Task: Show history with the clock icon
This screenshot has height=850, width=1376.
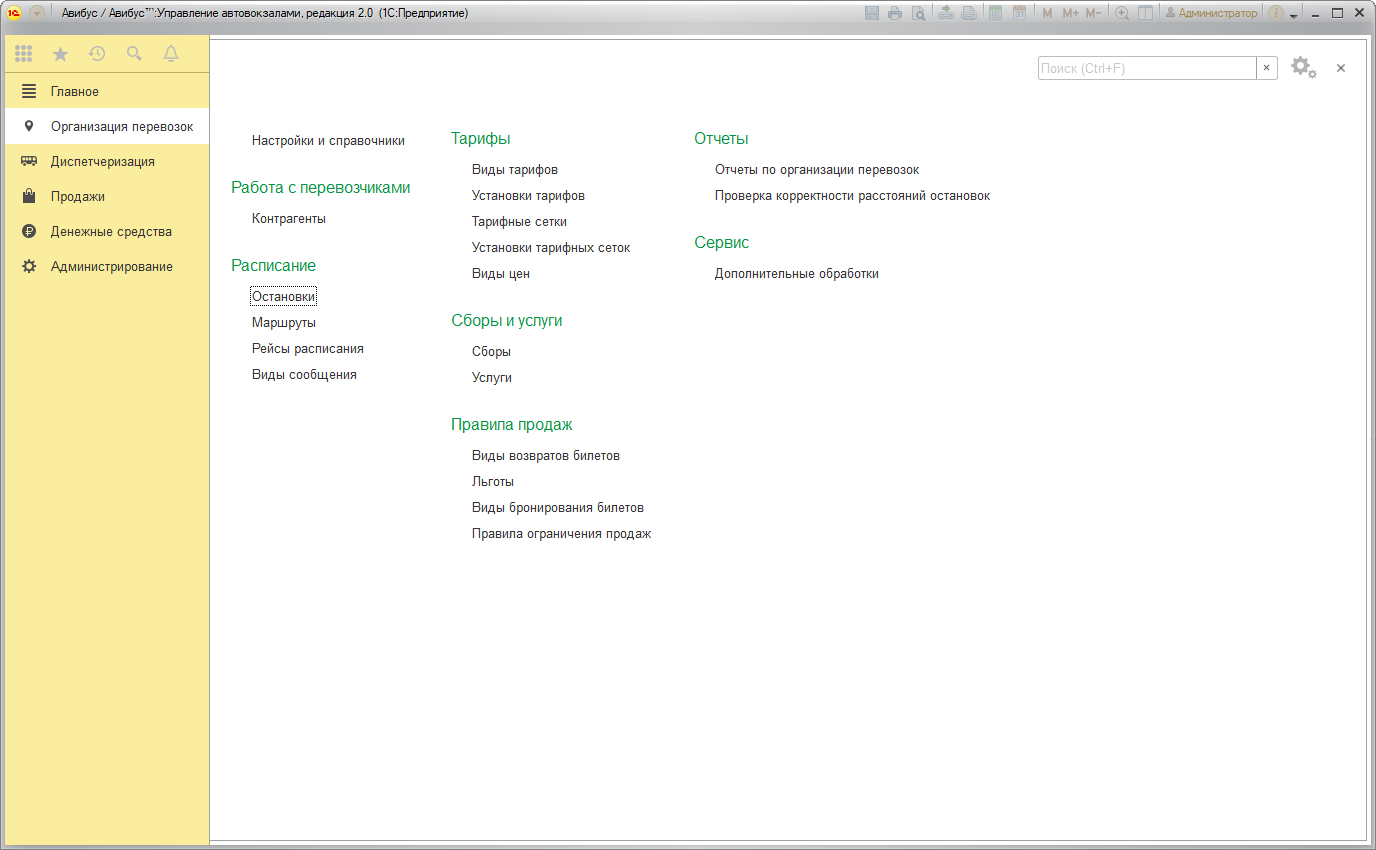Action: coord(97,54)
